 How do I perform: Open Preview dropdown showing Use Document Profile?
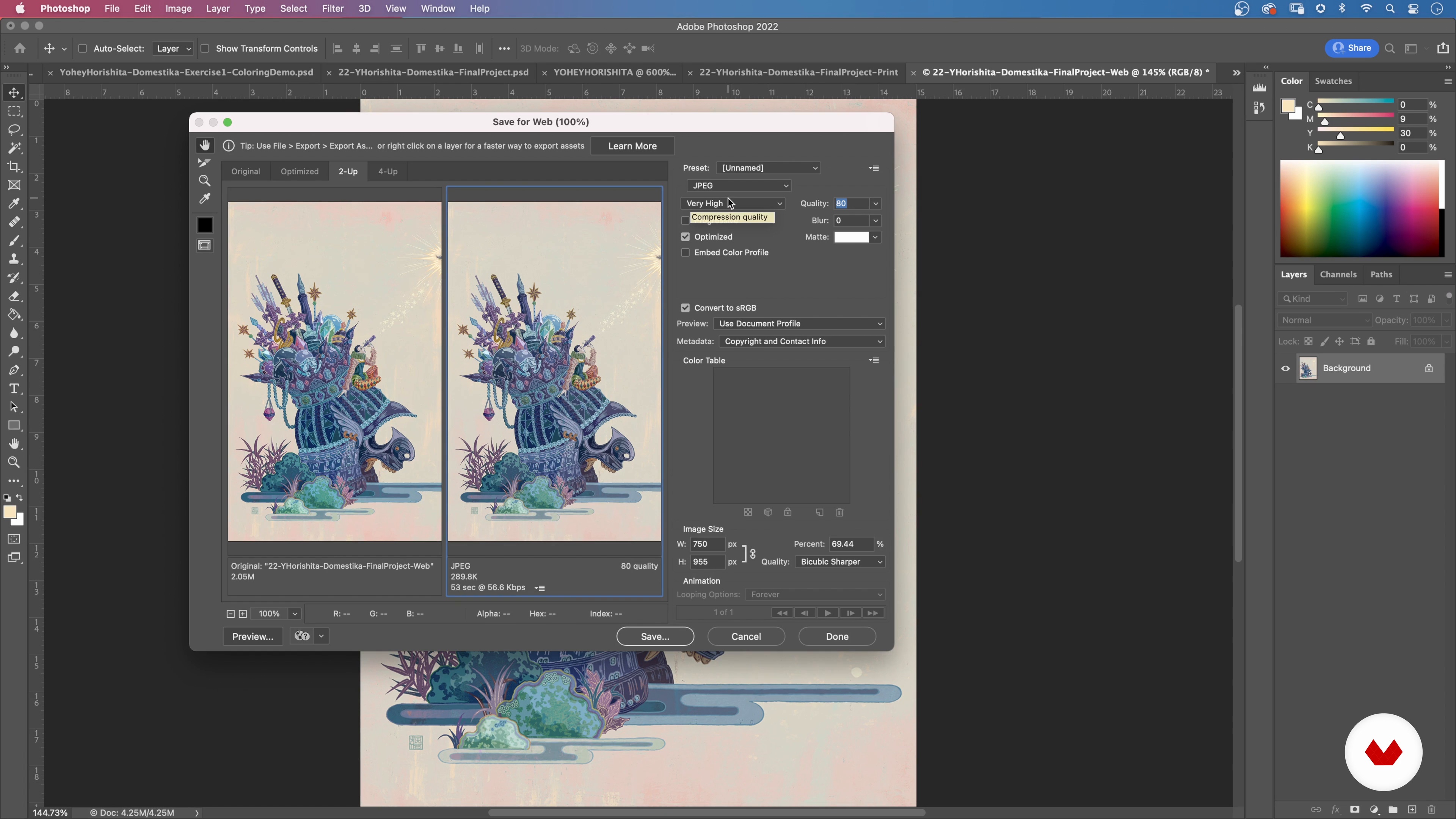click(799, 324)
